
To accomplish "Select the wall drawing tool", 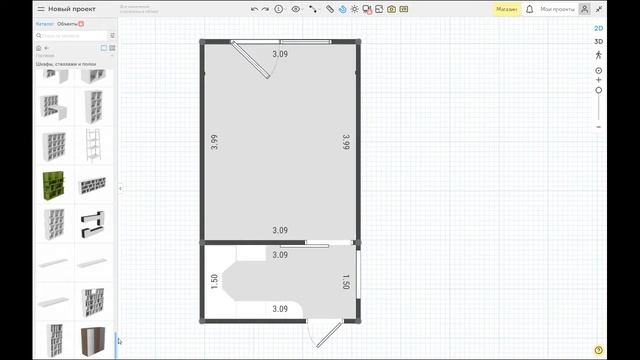I will [x=313, y=9].
